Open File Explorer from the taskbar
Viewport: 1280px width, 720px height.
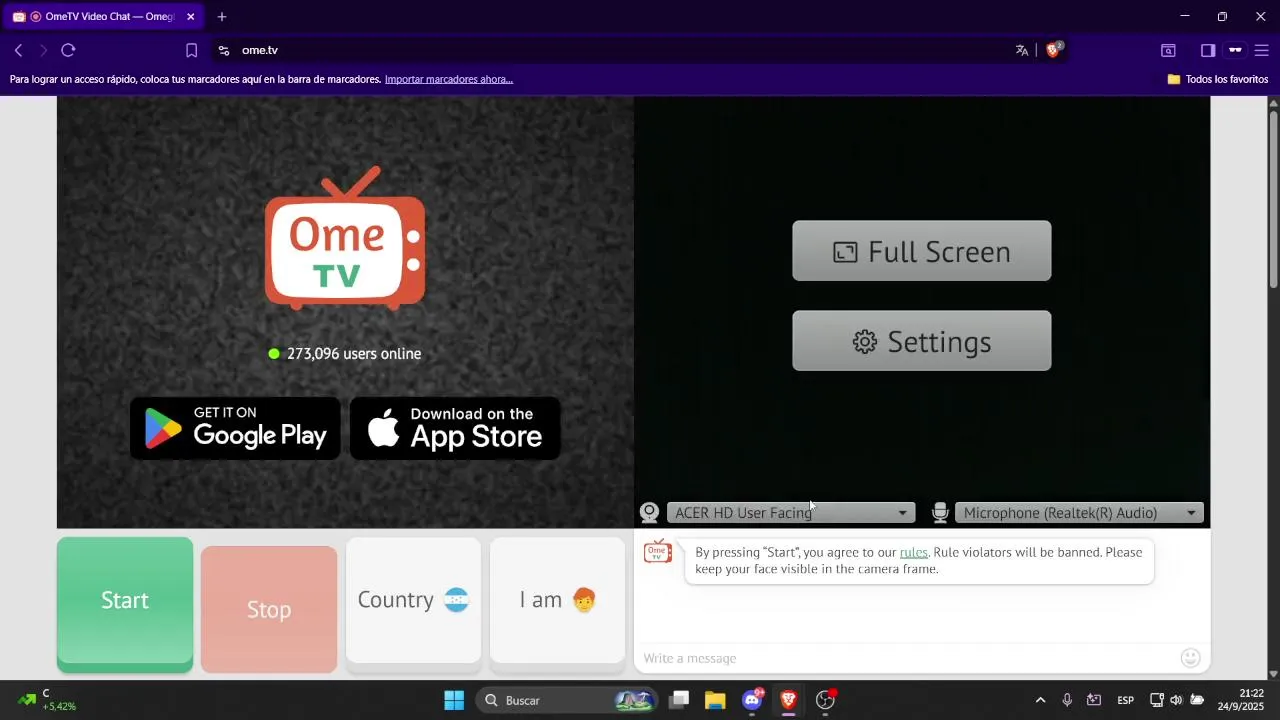(x=715, y=700)
